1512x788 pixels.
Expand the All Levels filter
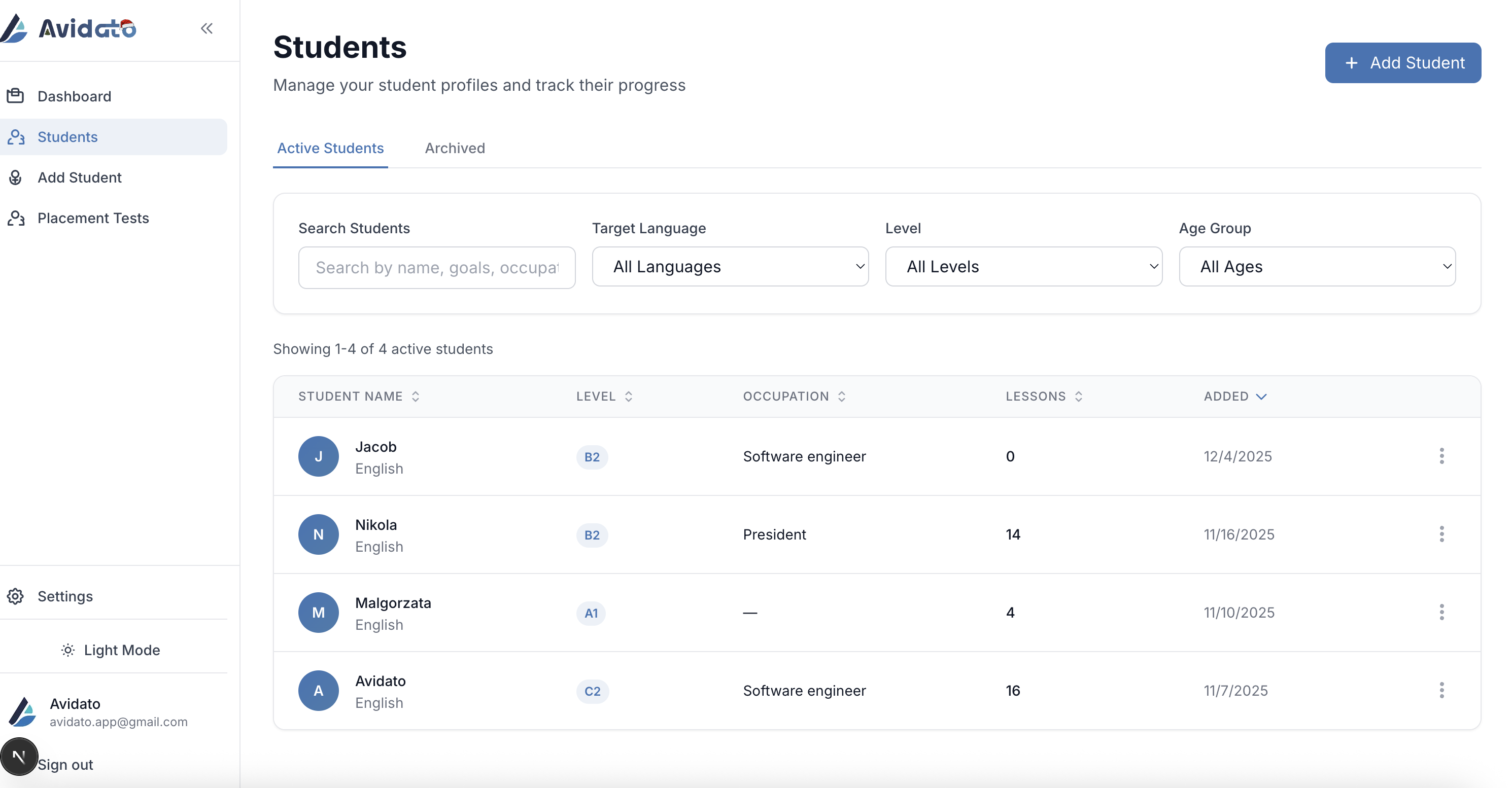click(1024, 267)
